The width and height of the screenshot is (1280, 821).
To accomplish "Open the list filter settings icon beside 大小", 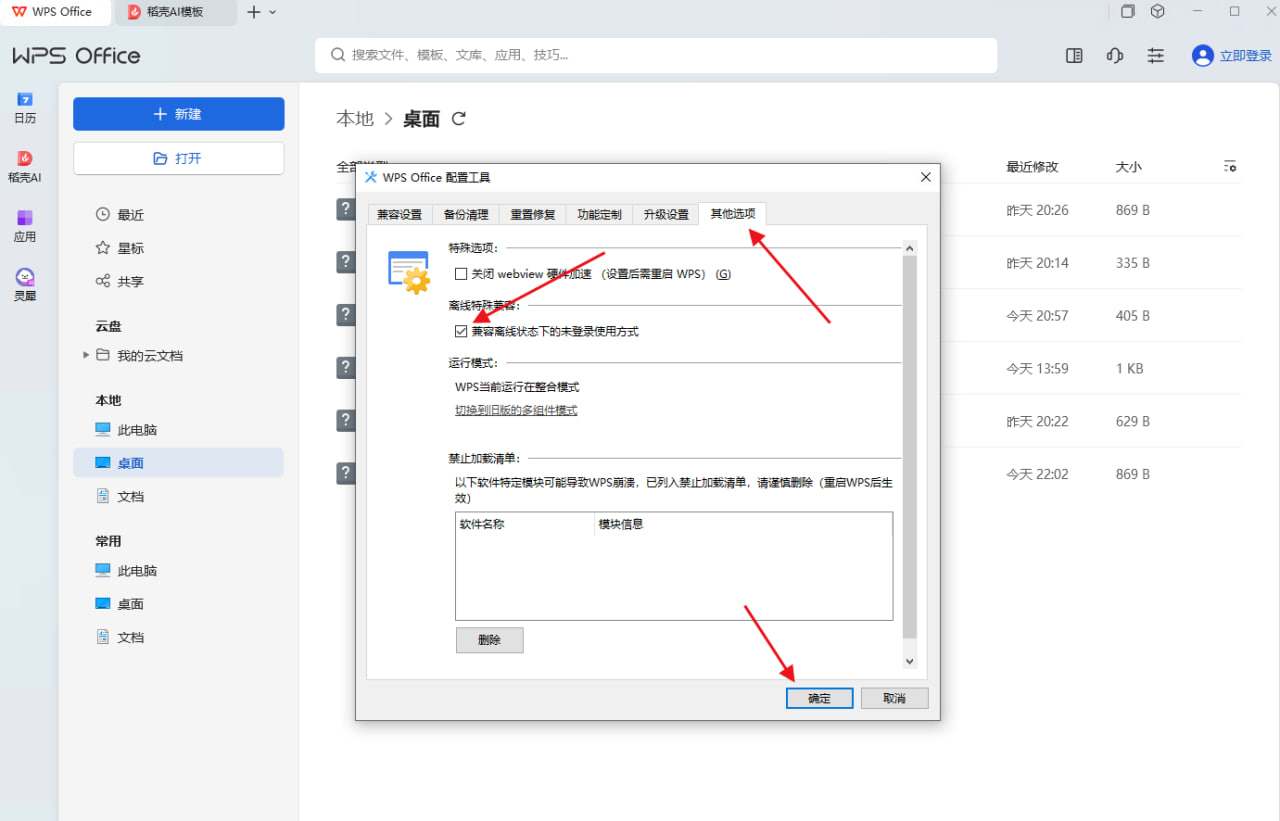I will 1231,167.
